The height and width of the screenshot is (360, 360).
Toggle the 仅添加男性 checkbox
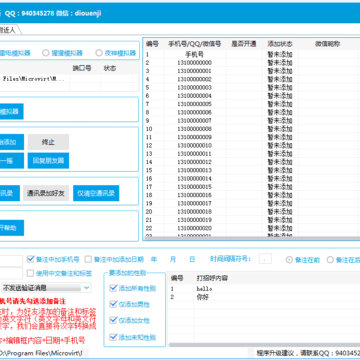pos(130,304)
